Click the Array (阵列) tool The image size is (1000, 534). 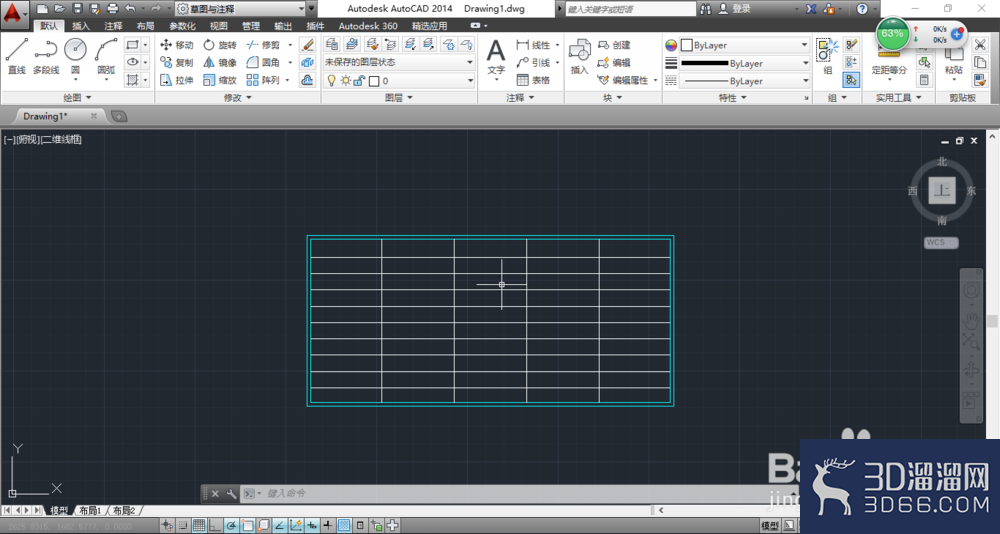click(x=263, y=80)
